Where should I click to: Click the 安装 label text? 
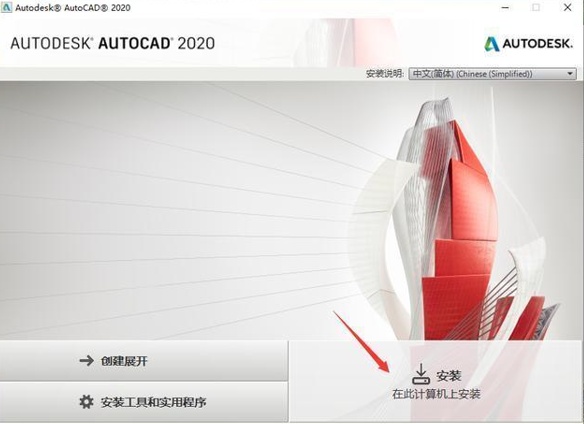point(449,376)
